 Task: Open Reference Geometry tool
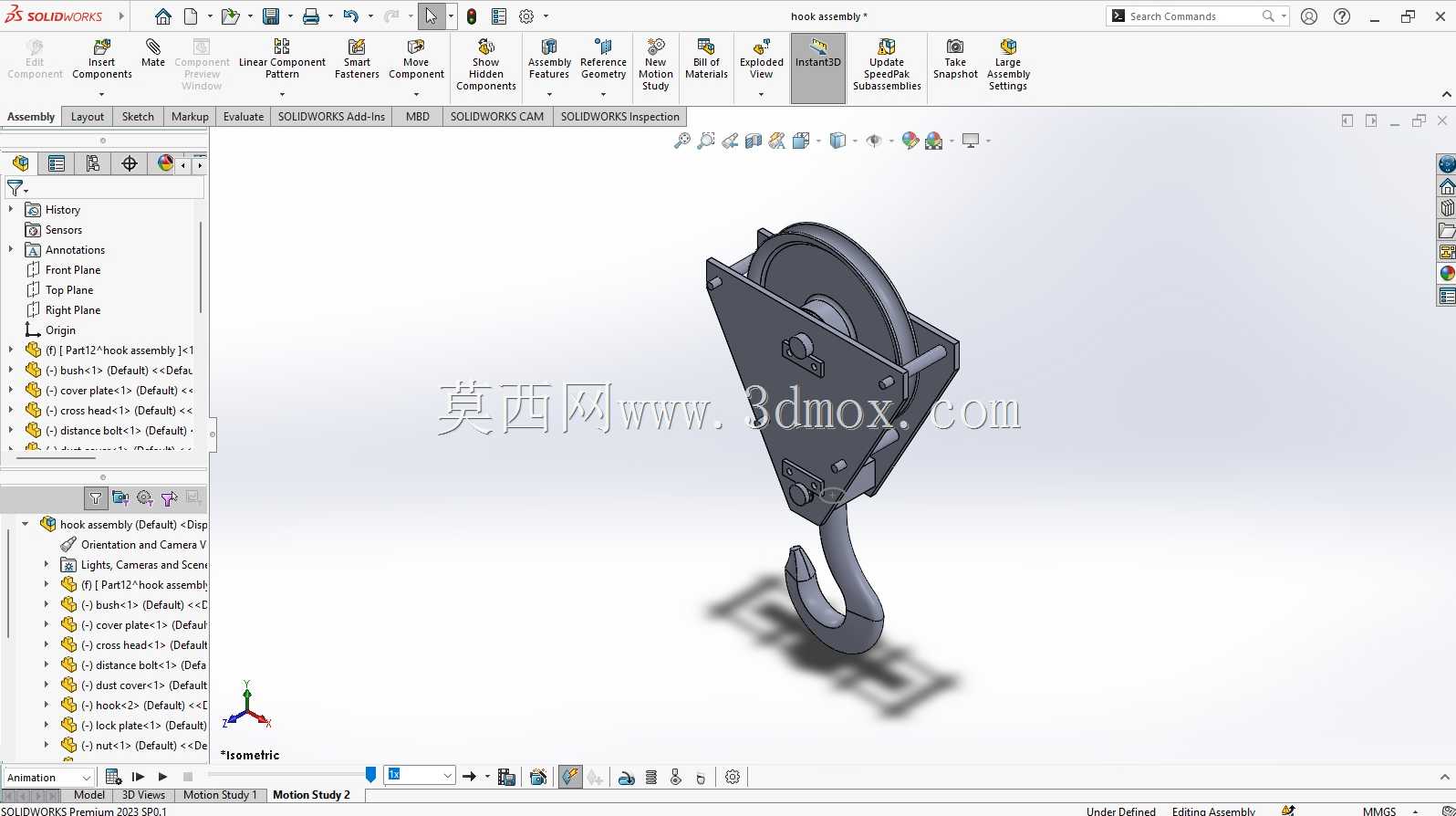click(603, 60)
